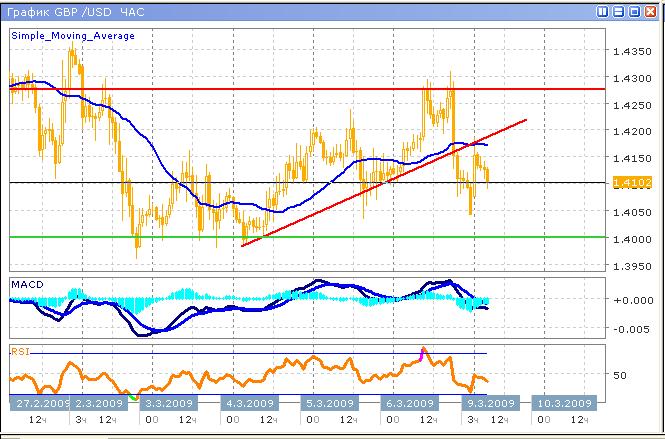
Task: Click the 9.3.2009 date marker
Action: 490,403
